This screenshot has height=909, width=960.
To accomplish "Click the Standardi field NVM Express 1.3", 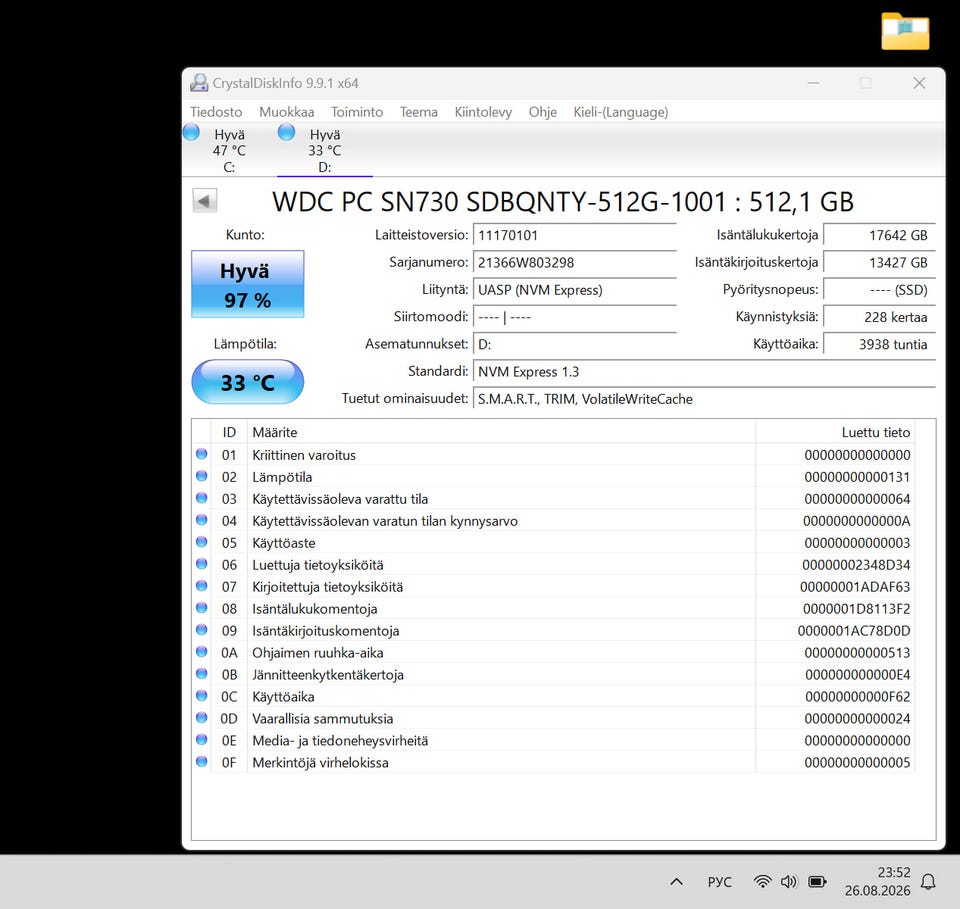I will [704, 372].
